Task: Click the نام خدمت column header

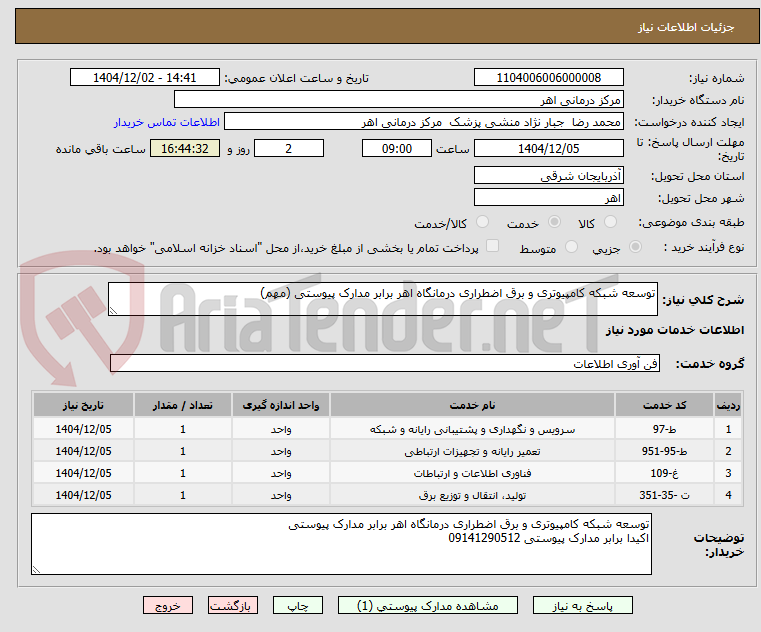Action: (x=472, y=405)
